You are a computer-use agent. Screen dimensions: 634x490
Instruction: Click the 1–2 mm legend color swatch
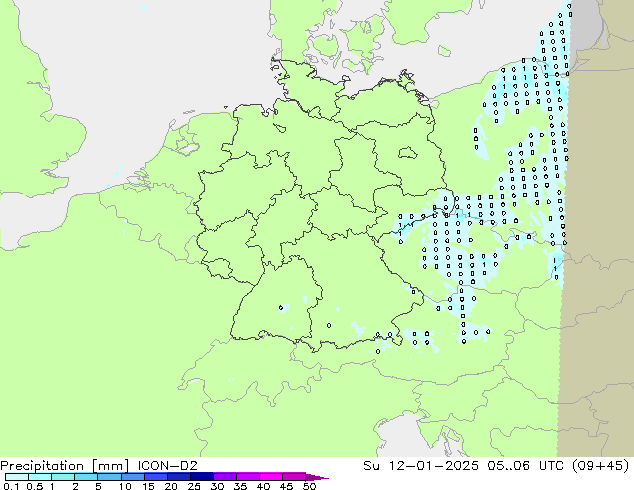pos(63,477)
